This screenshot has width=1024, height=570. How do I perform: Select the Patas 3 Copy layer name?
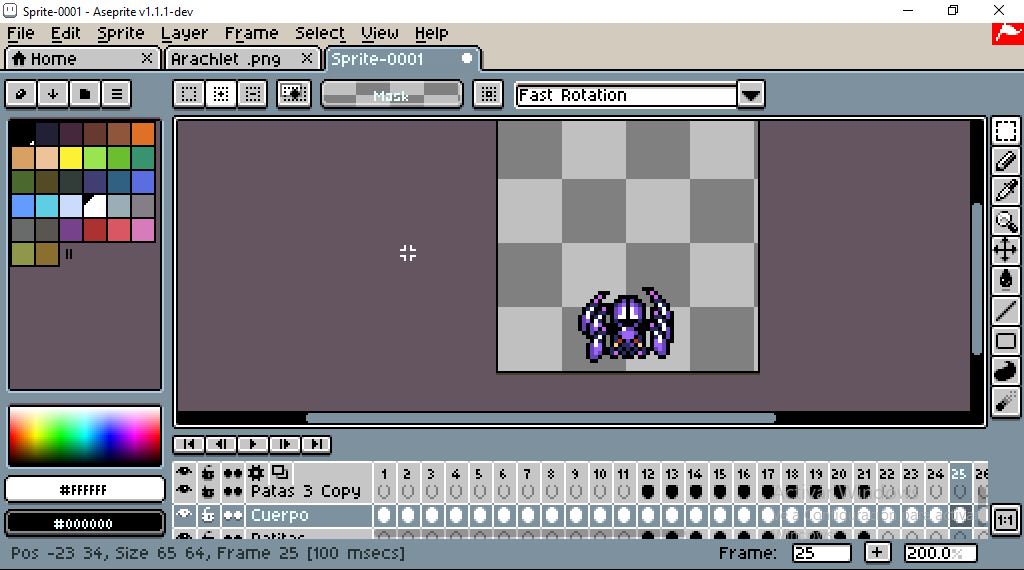coord(306,491)
